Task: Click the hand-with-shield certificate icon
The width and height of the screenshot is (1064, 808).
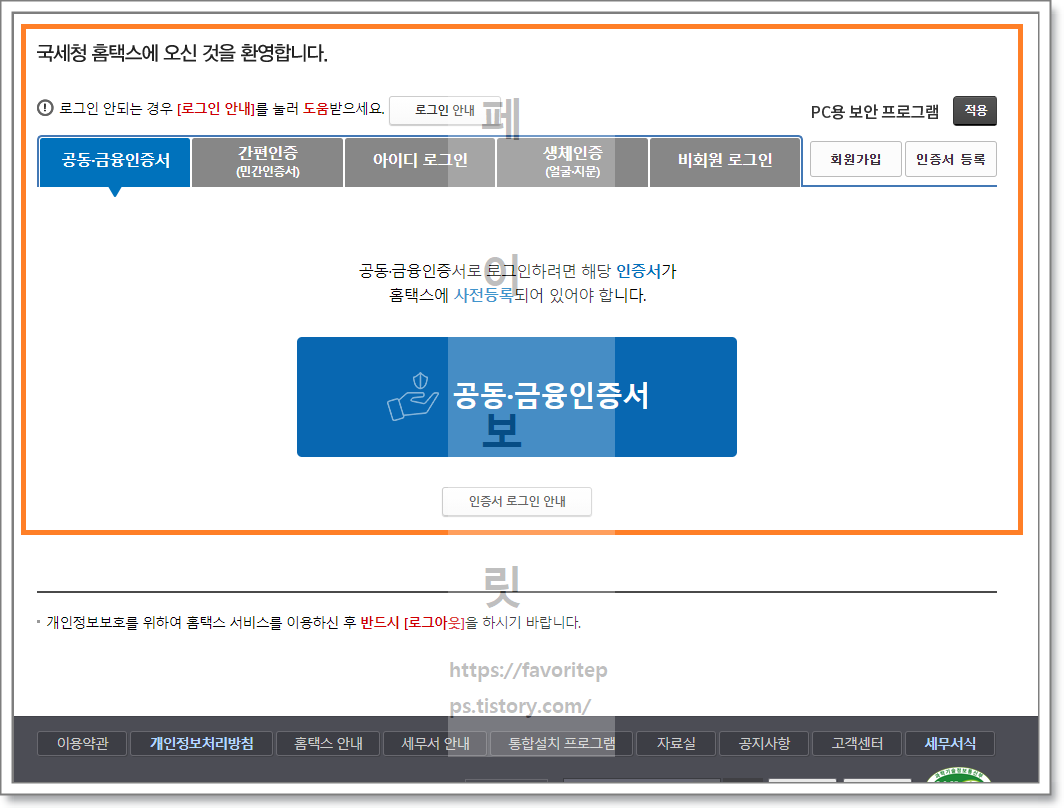Action: click(413, 397)
